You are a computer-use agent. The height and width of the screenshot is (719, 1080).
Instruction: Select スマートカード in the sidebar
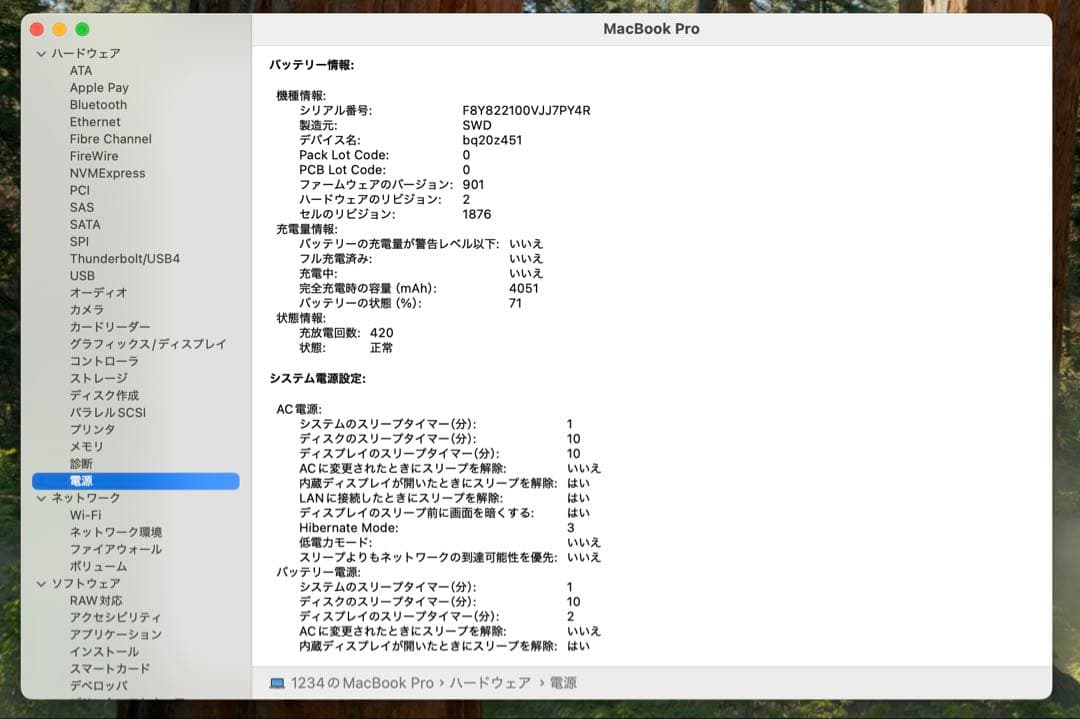110,669
